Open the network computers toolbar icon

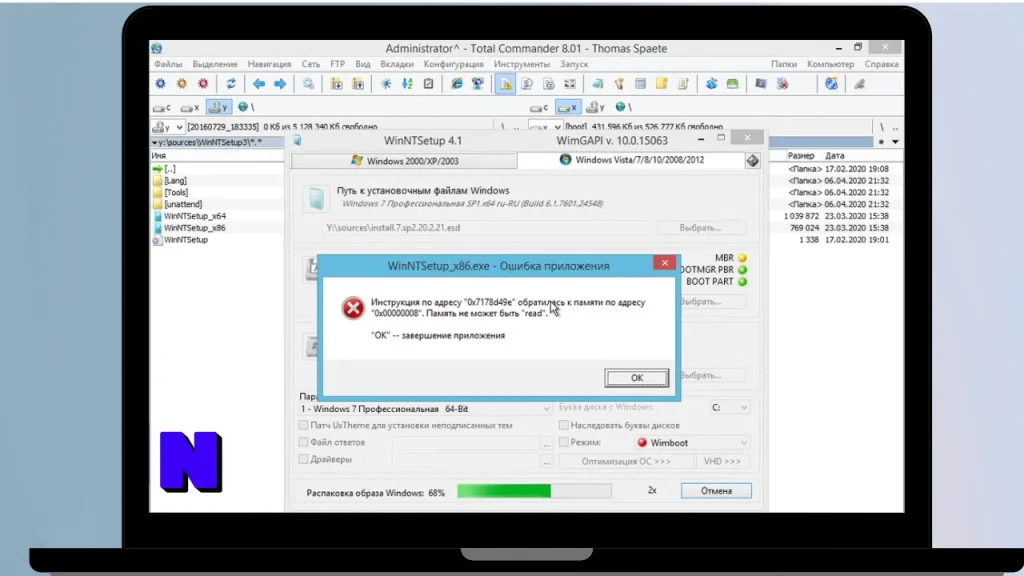478,84
